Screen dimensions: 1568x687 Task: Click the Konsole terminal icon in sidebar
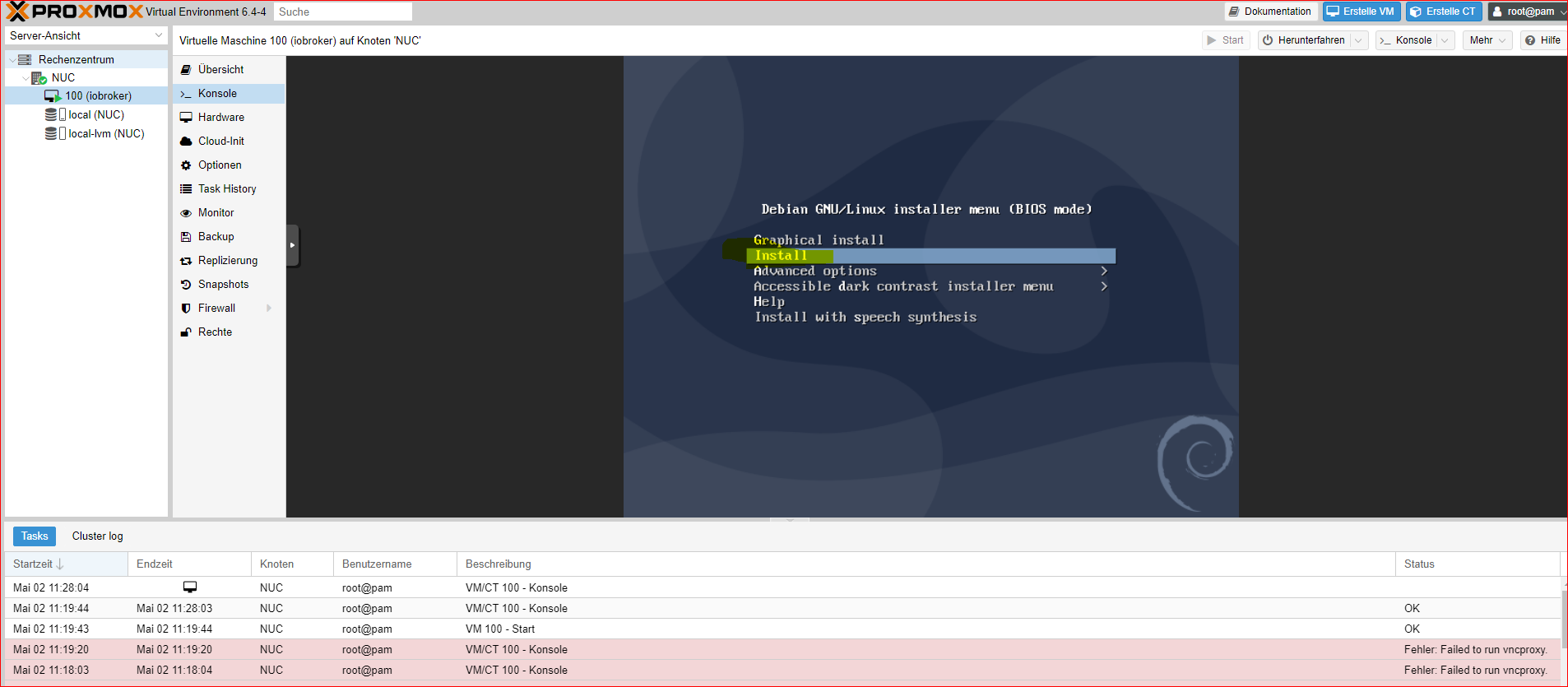[186, 94]
